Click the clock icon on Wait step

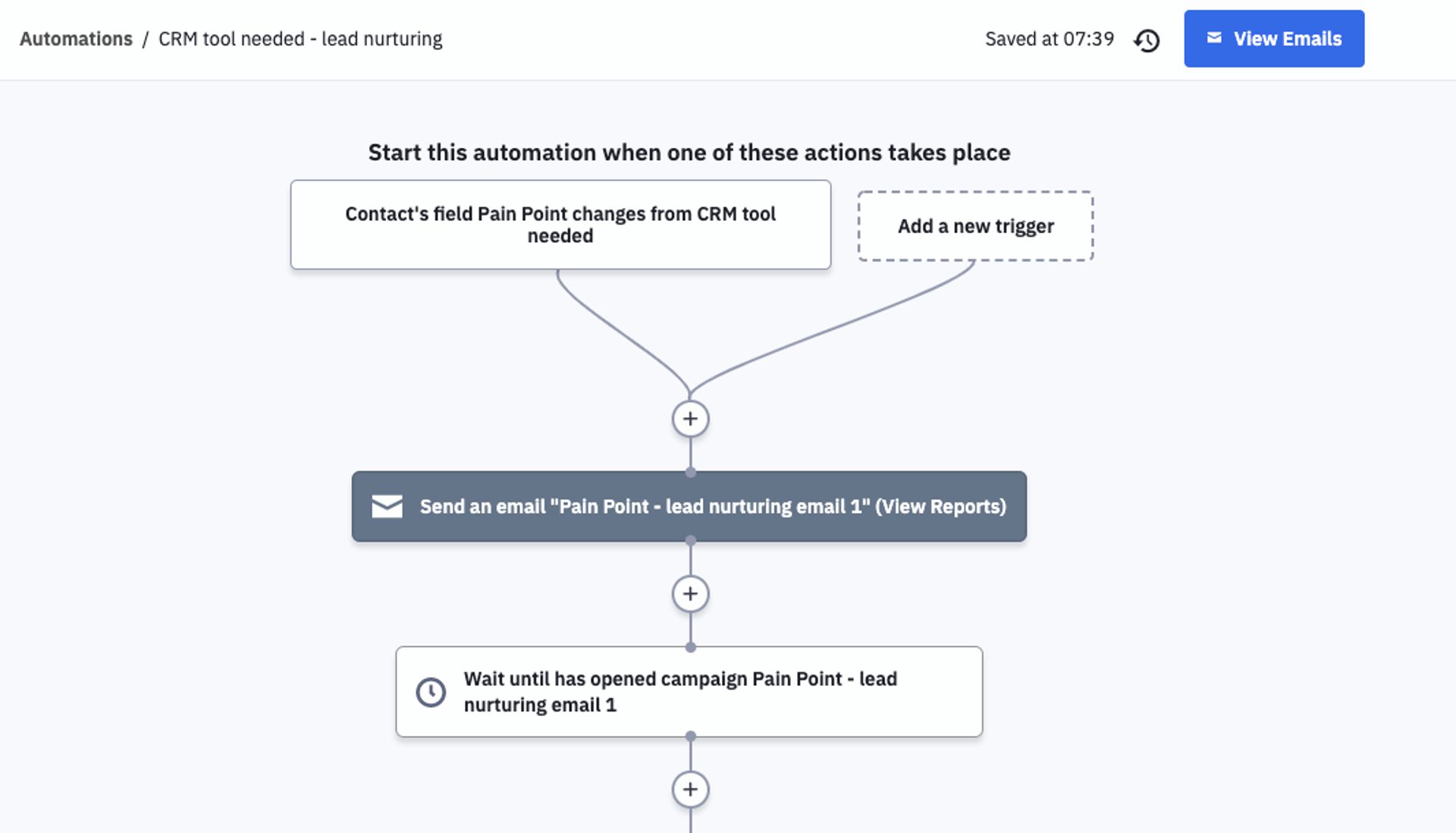[x=431, y=692]
